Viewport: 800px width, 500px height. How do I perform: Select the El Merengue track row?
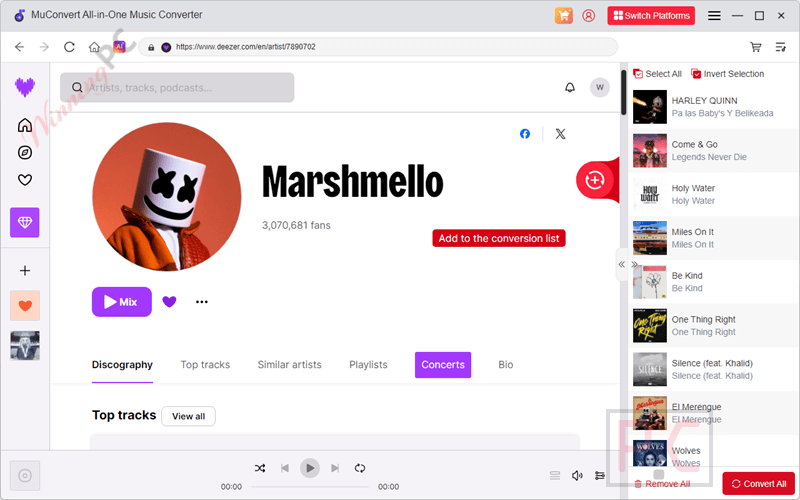tap(712, 413)
